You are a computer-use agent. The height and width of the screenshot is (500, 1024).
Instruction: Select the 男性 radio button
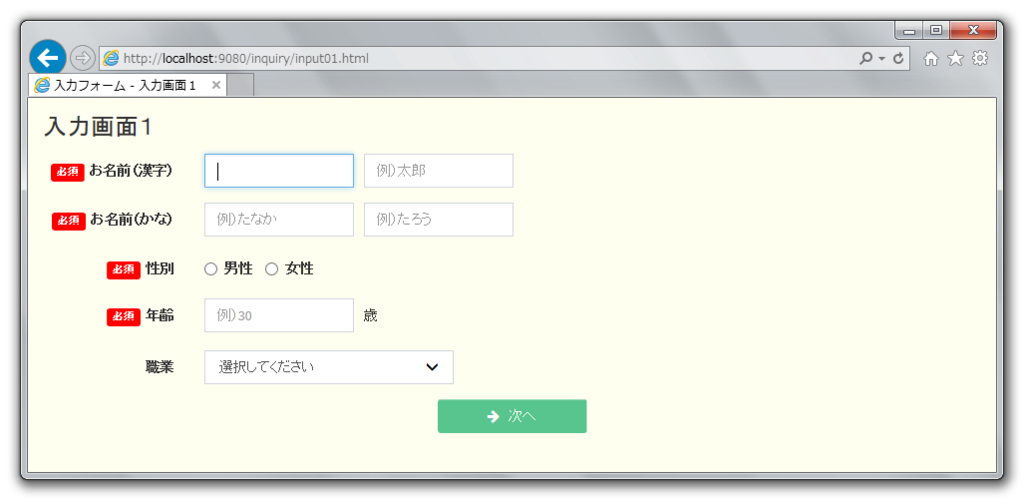[210, 269]
